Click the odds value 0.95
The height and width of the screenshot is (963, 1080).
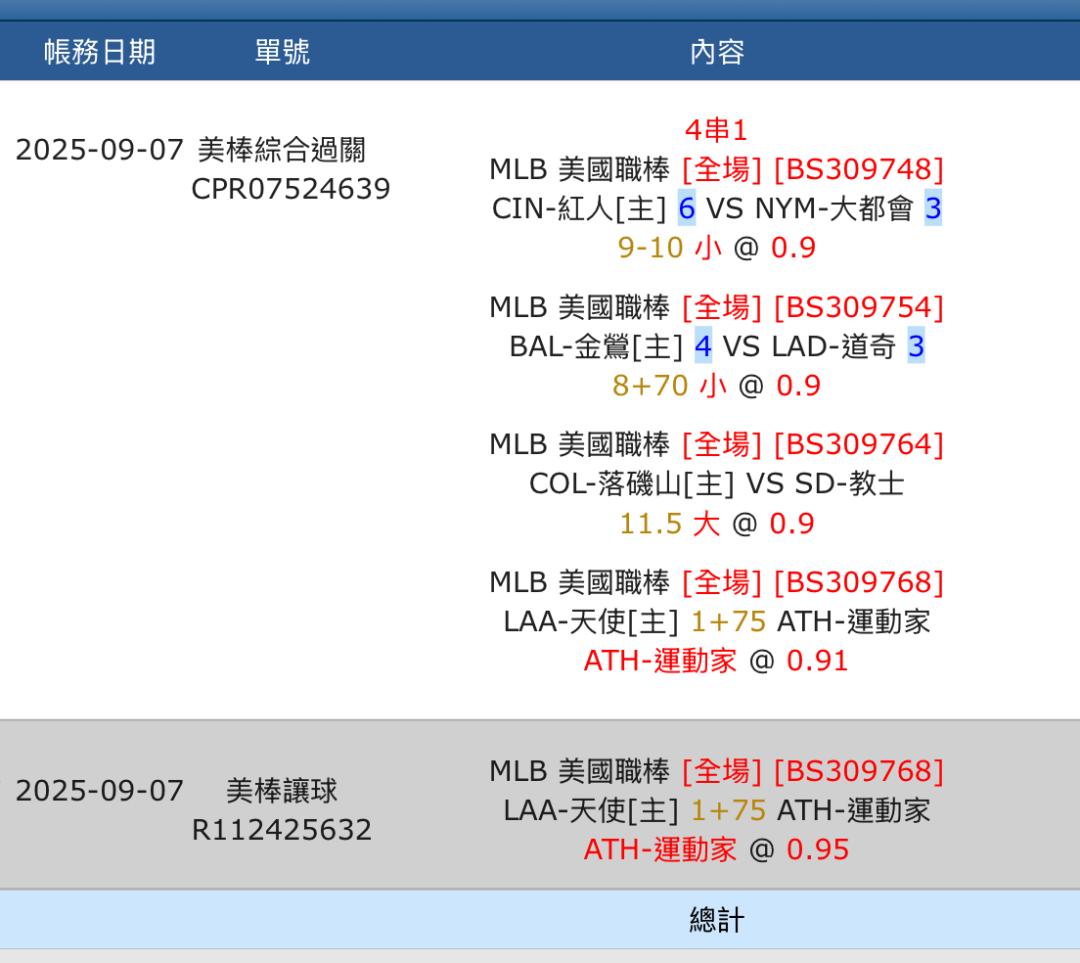(818, 849)
